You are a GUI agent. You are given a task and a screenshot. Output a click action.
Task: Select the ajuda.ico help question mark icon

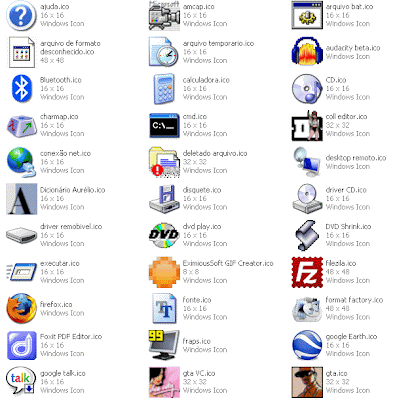coord(21,16)
